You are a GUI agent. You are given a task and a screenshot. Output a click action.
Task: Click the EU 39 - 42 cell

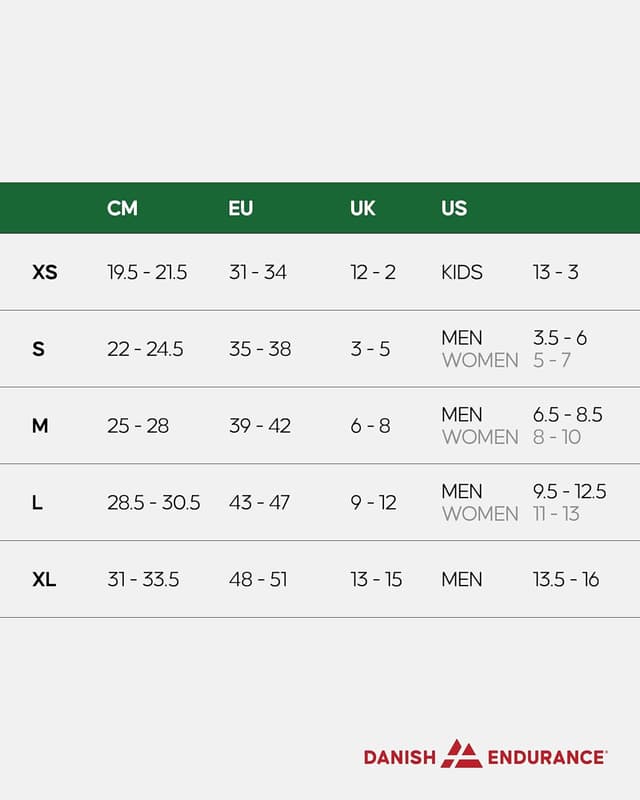[260, 426]
